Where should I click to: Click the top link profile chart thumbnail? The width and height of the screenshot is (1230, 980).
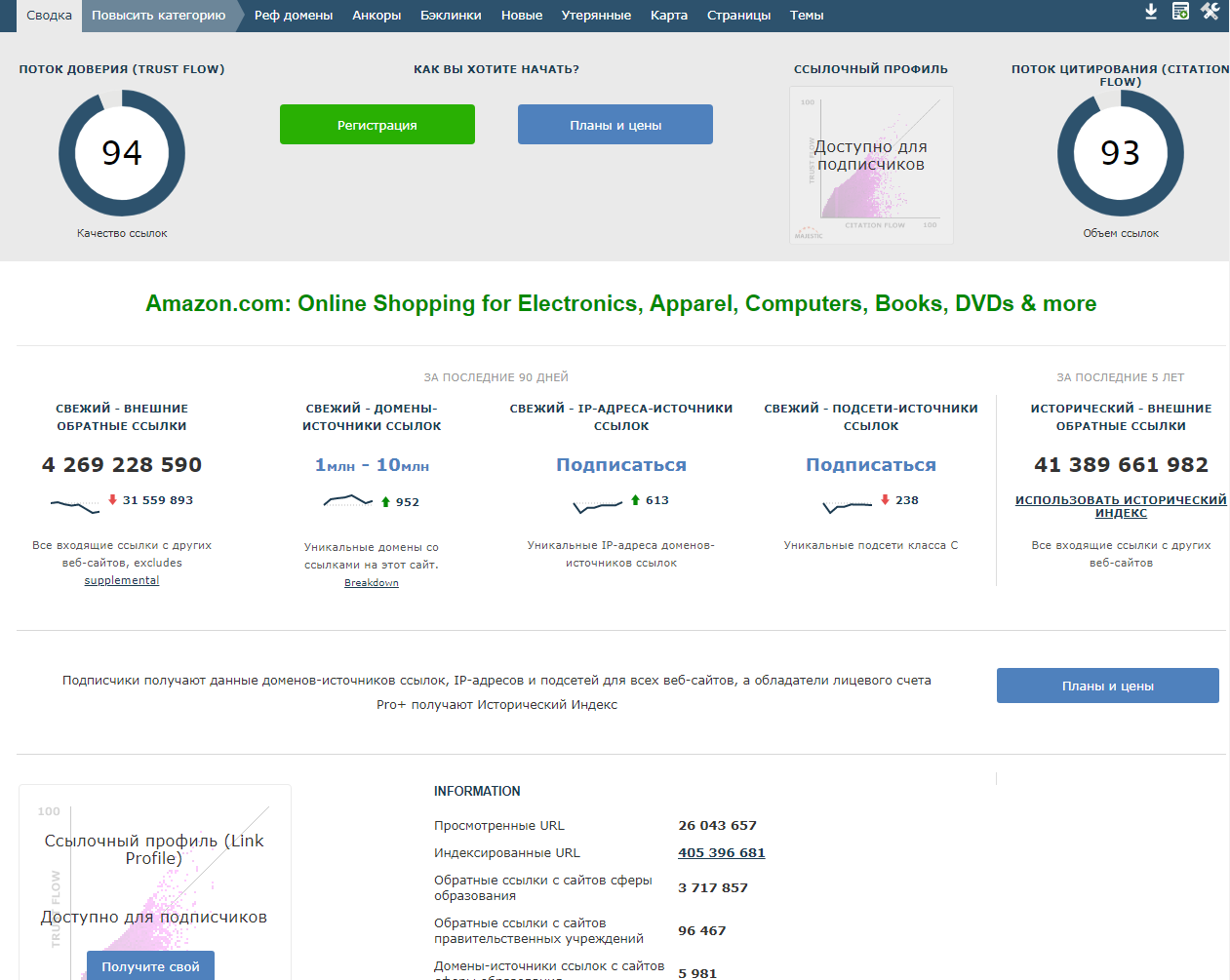[871, 165]
